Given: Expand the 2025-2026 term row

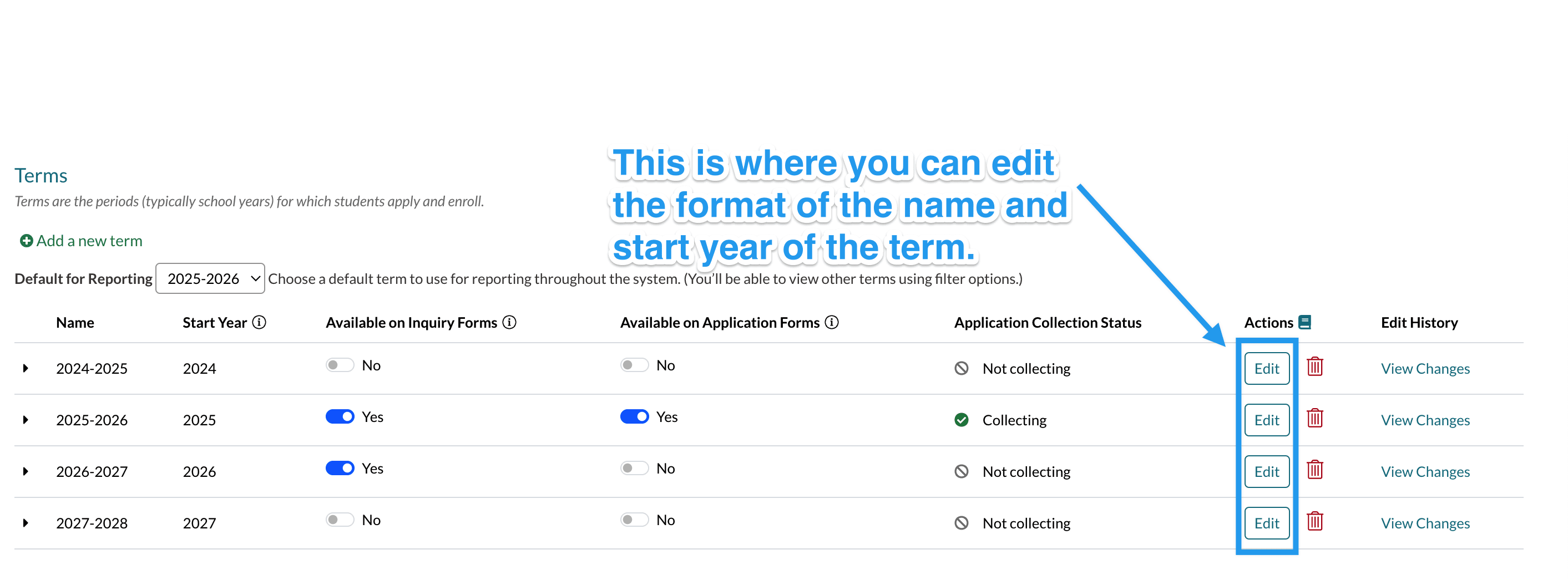Looking at the screenshot, I should tap(26, 420).
